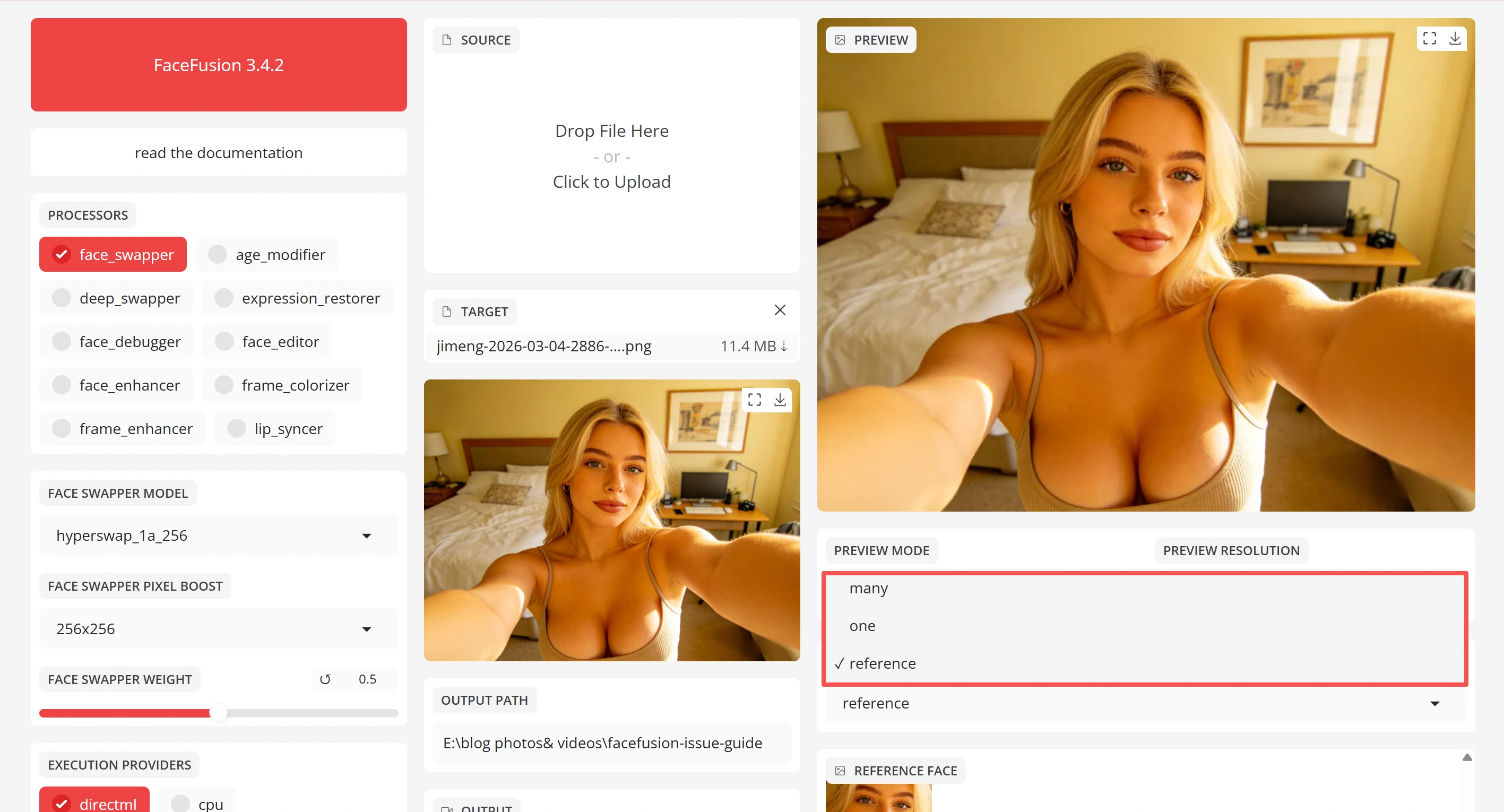Click the 'read the documentation' button
The image size is (1504, 812).
[x=218, y=153]
